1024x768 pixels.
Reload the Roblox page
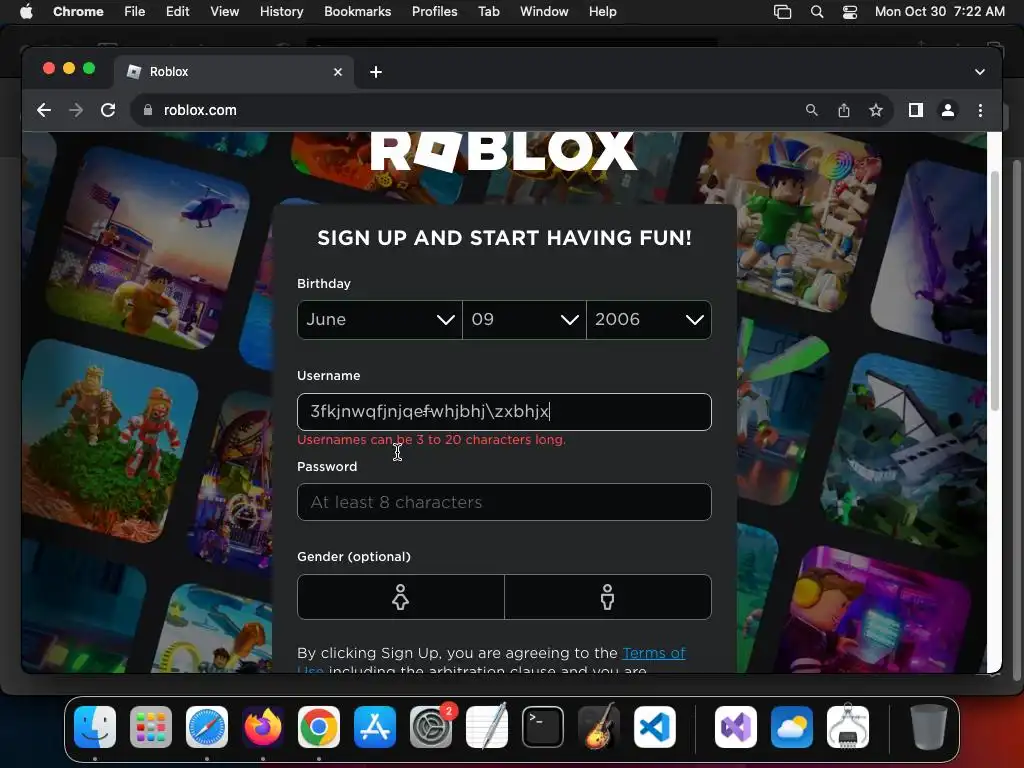[x=108, y=110]
